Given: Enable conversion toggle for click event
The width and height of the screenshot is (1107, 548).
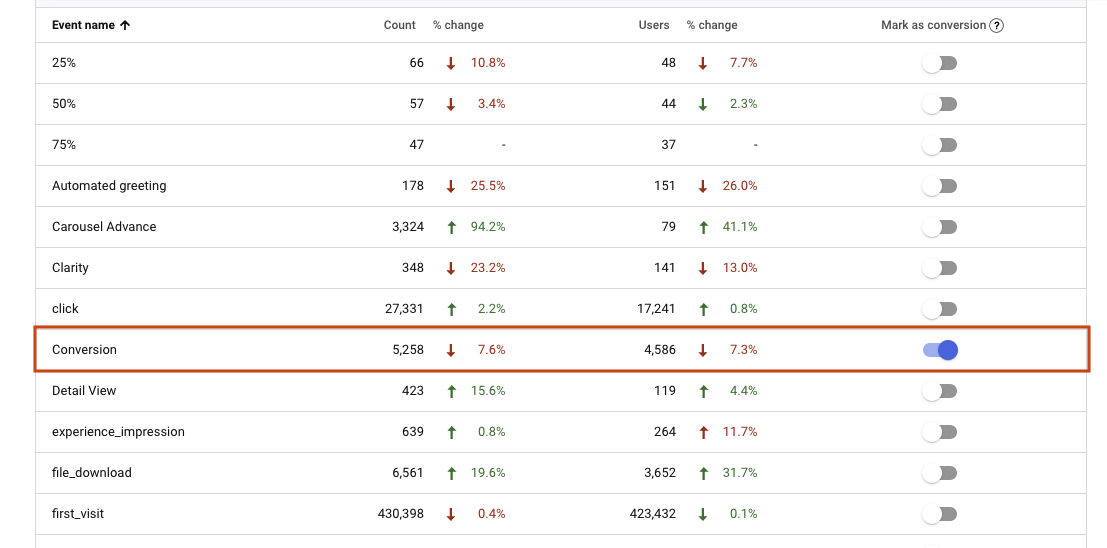Looking at the screenshot, I should (940, 309).
